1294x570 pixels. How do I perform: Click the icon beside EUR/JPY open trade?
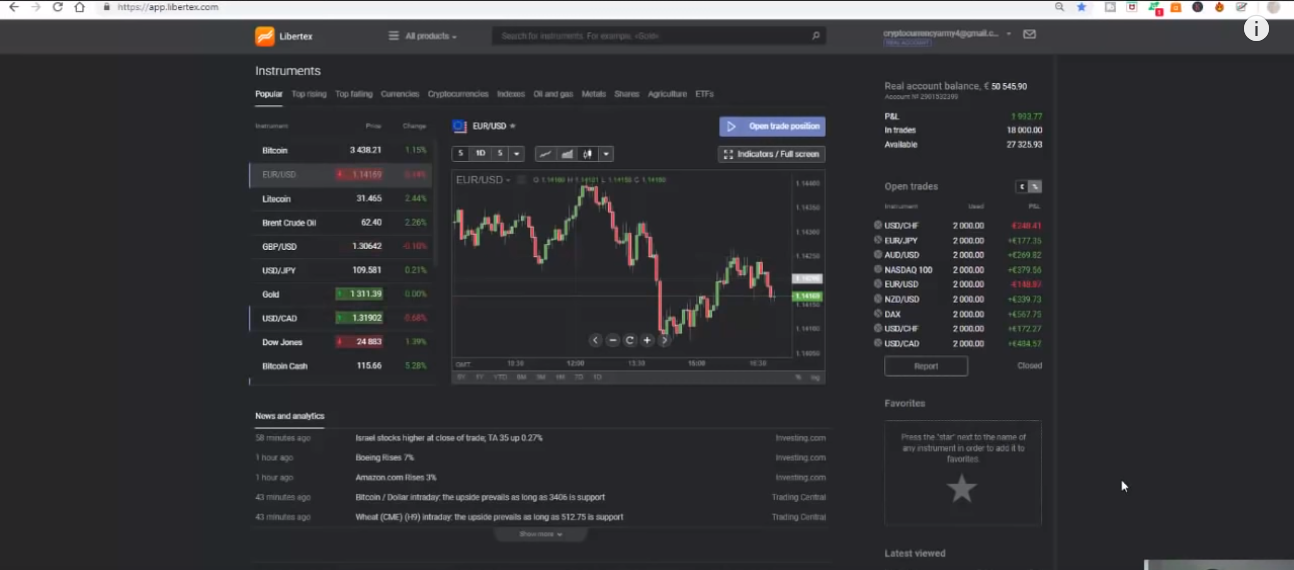[878, 240]
